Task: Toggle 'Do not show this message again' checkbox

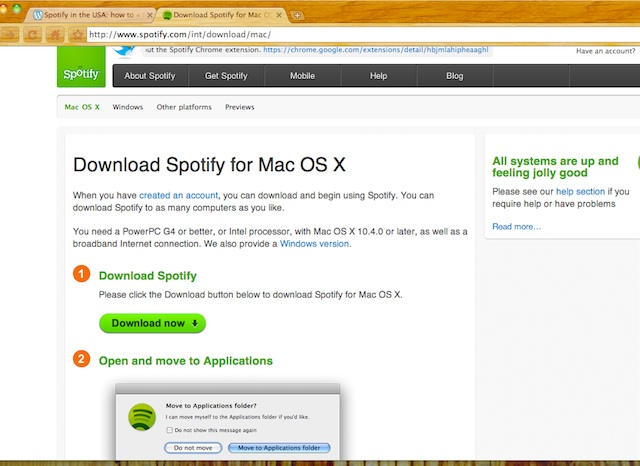Action: 170,430
